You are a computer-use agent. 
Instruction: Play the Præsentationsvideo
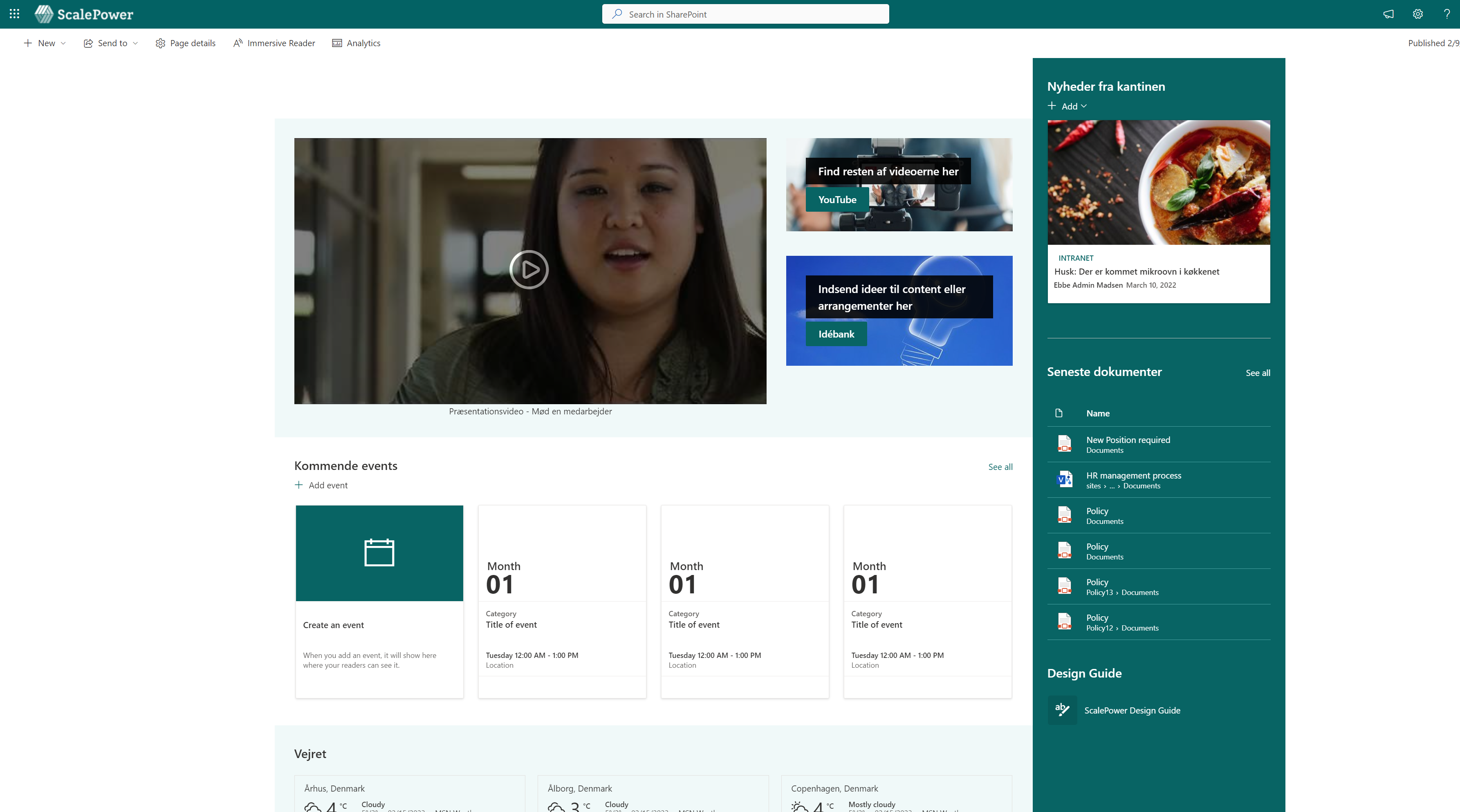529,270
